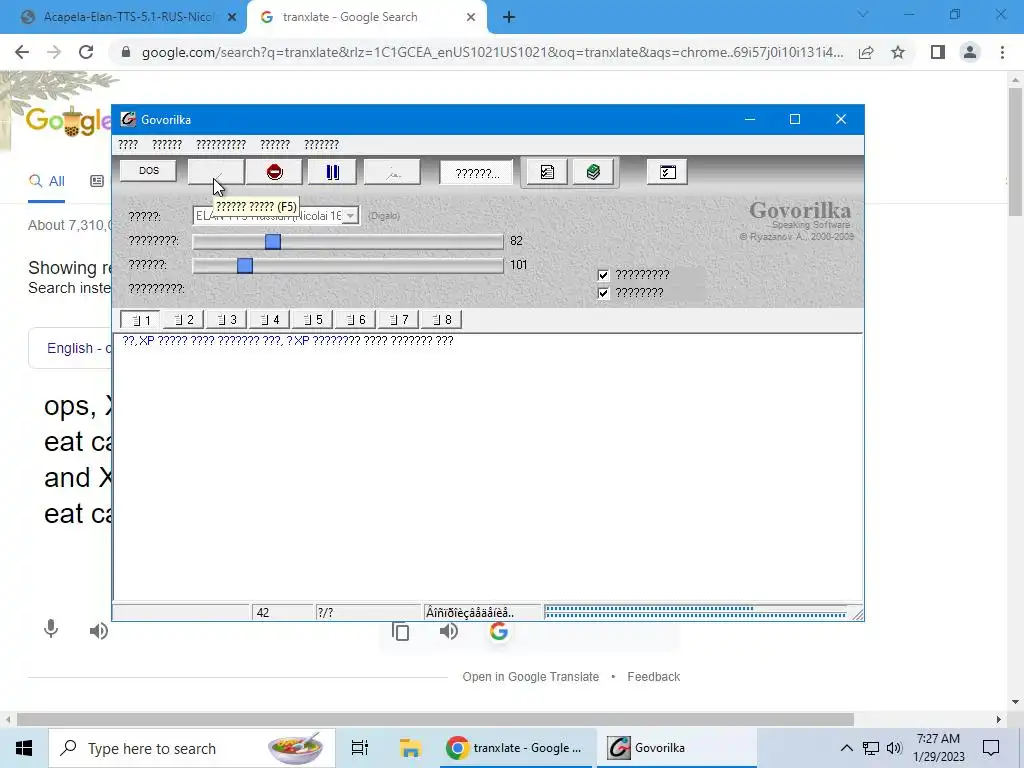Open the first '????' menu in Govorilka
Viewport: 1024px width, 768px height.
pyautogui.click(x=128, y=144)
